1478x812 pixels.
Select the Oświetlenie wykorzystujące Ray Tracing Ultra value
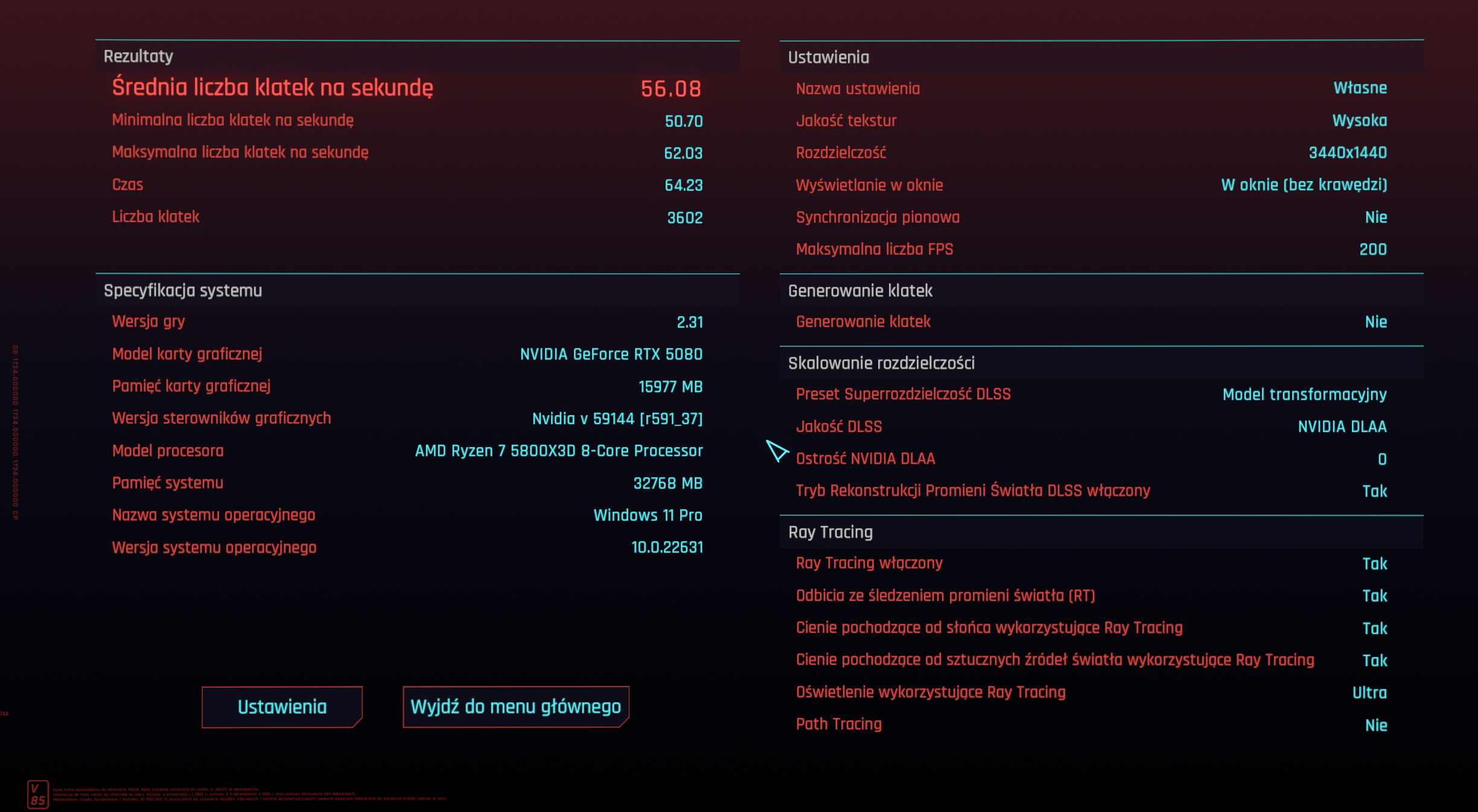[1369, 693]
